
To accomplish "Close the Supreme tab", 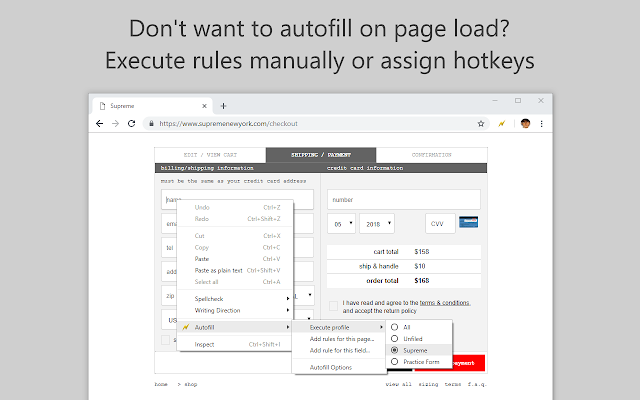I will coord(204,106).
